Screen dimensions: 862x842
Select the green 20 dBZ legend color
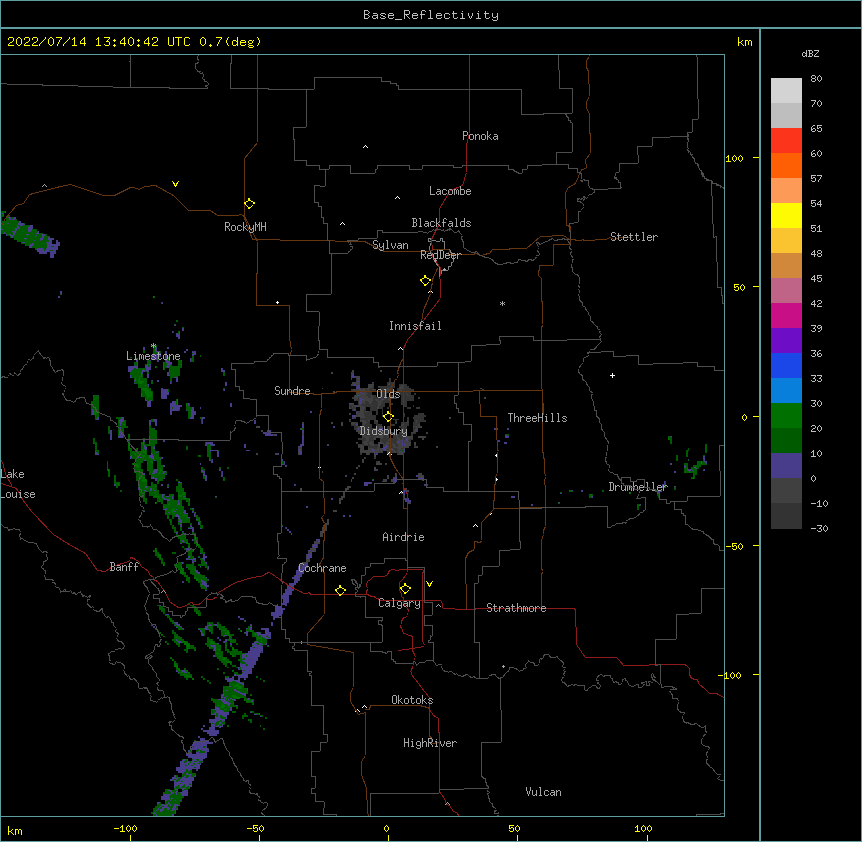[786, 416]
